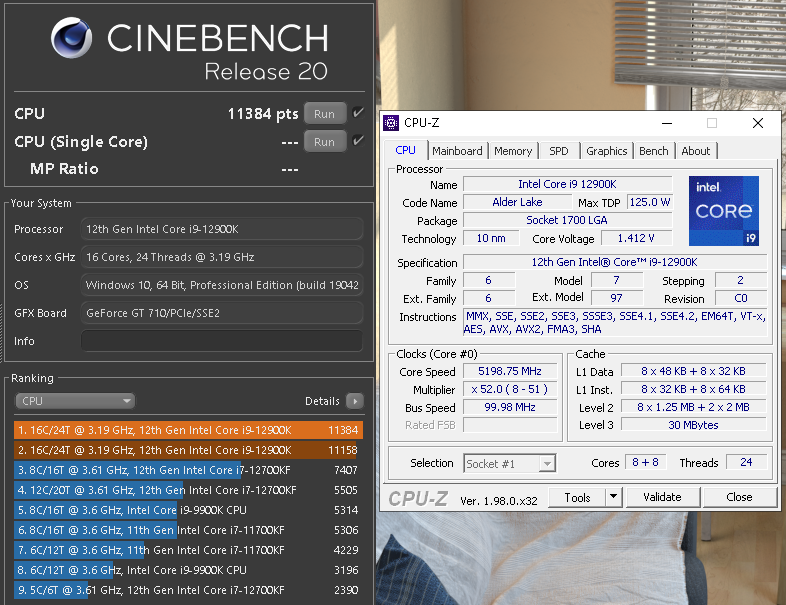Click the Processor field in Your System
Image resolution: width=786 pixels, height=605 pixels.
[x=222, y=229]
